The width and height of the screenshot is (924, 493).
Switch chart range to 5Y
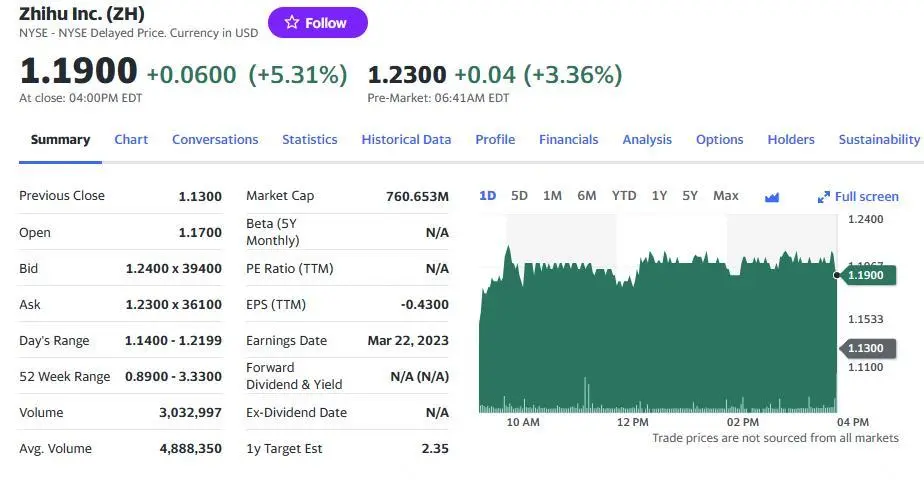tap(690, 196)
